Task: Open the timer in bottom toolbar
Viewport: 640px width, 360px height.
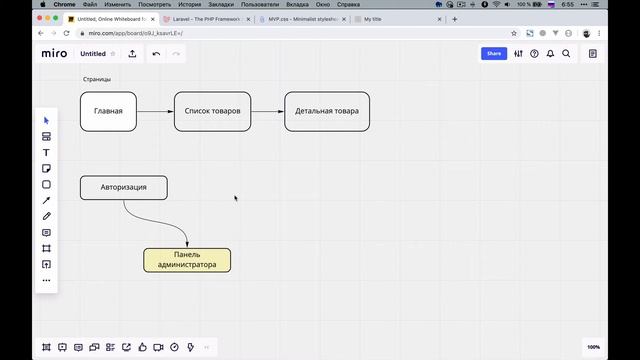Action: (x=174, y=347)
